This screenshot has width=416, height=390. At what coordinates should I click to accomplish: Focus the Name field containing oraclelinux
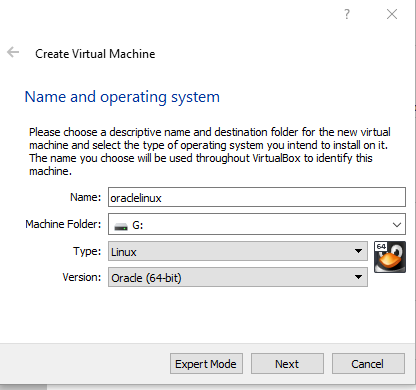pos(257,197)
